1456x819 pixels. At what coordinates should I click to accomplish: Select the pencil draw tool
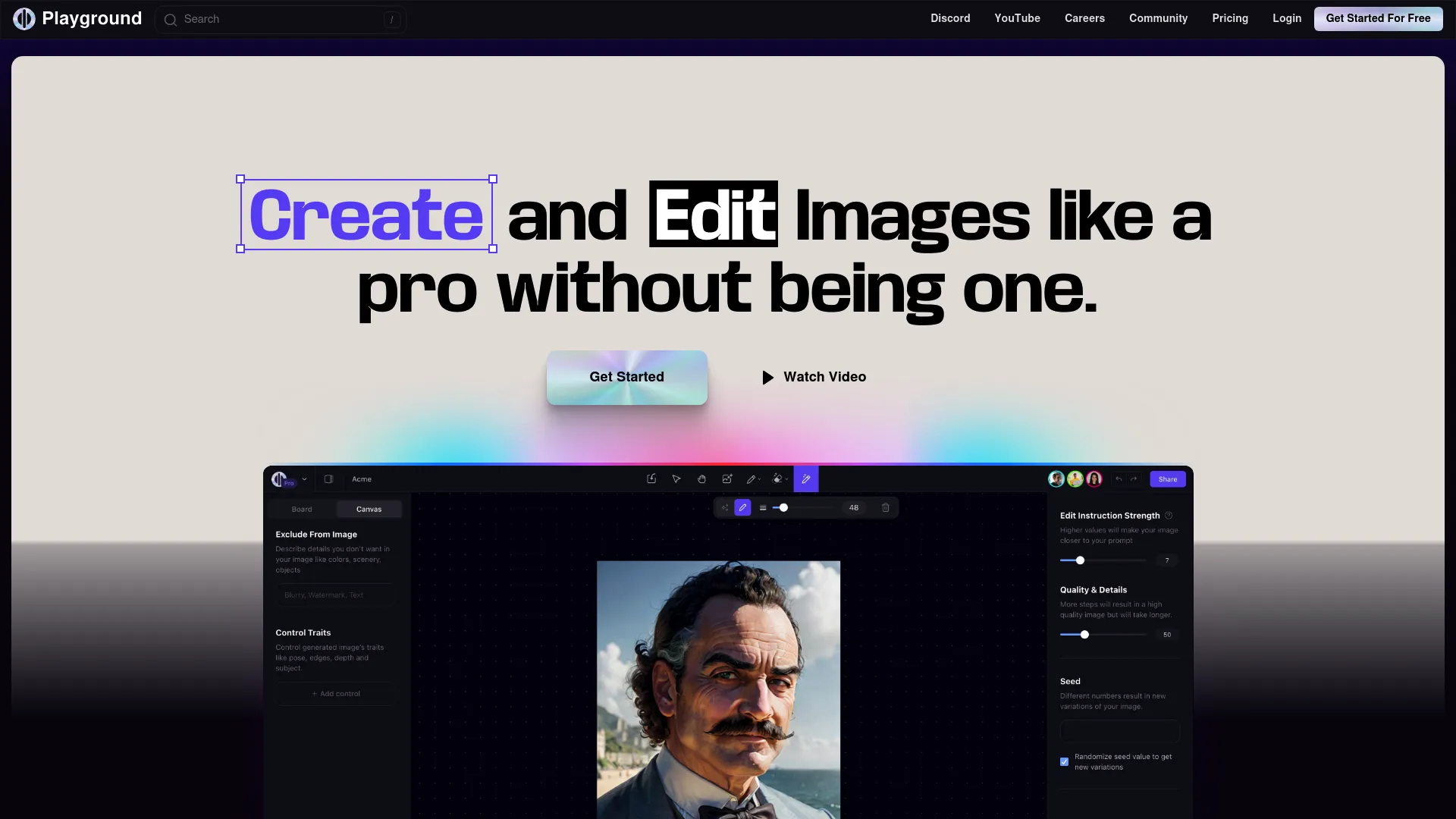(751, 479)
